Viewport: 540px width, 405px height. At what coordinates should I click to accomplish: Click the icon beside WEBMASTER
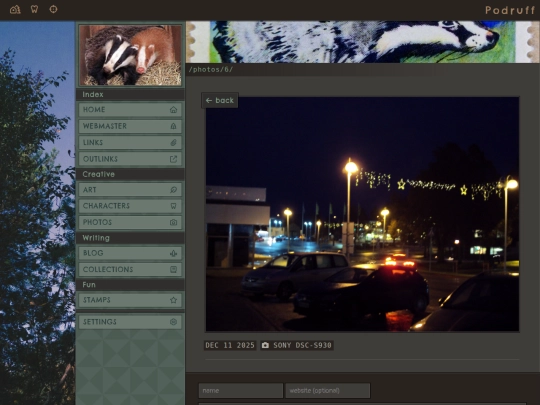(x=173, y=126)
